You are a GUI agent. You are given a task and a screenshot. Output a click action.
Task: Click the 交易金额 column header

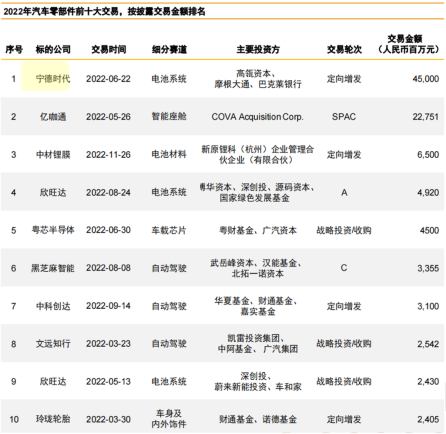pos(408,44)
